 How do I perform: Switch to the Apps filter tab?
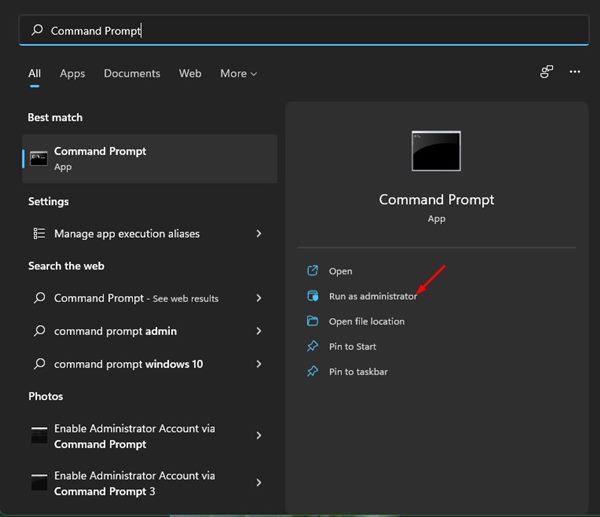click(72, 73)
